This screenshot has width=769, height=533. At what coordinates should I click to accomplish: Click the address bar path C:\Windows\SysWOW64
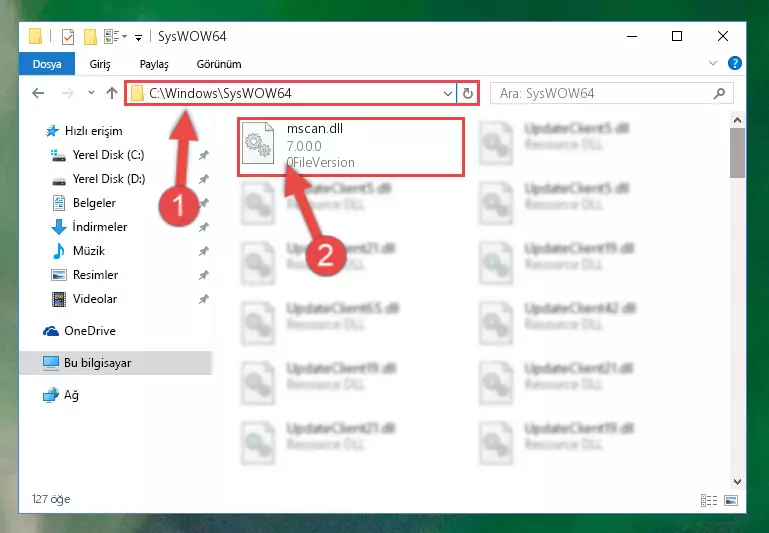pos(220,93)
